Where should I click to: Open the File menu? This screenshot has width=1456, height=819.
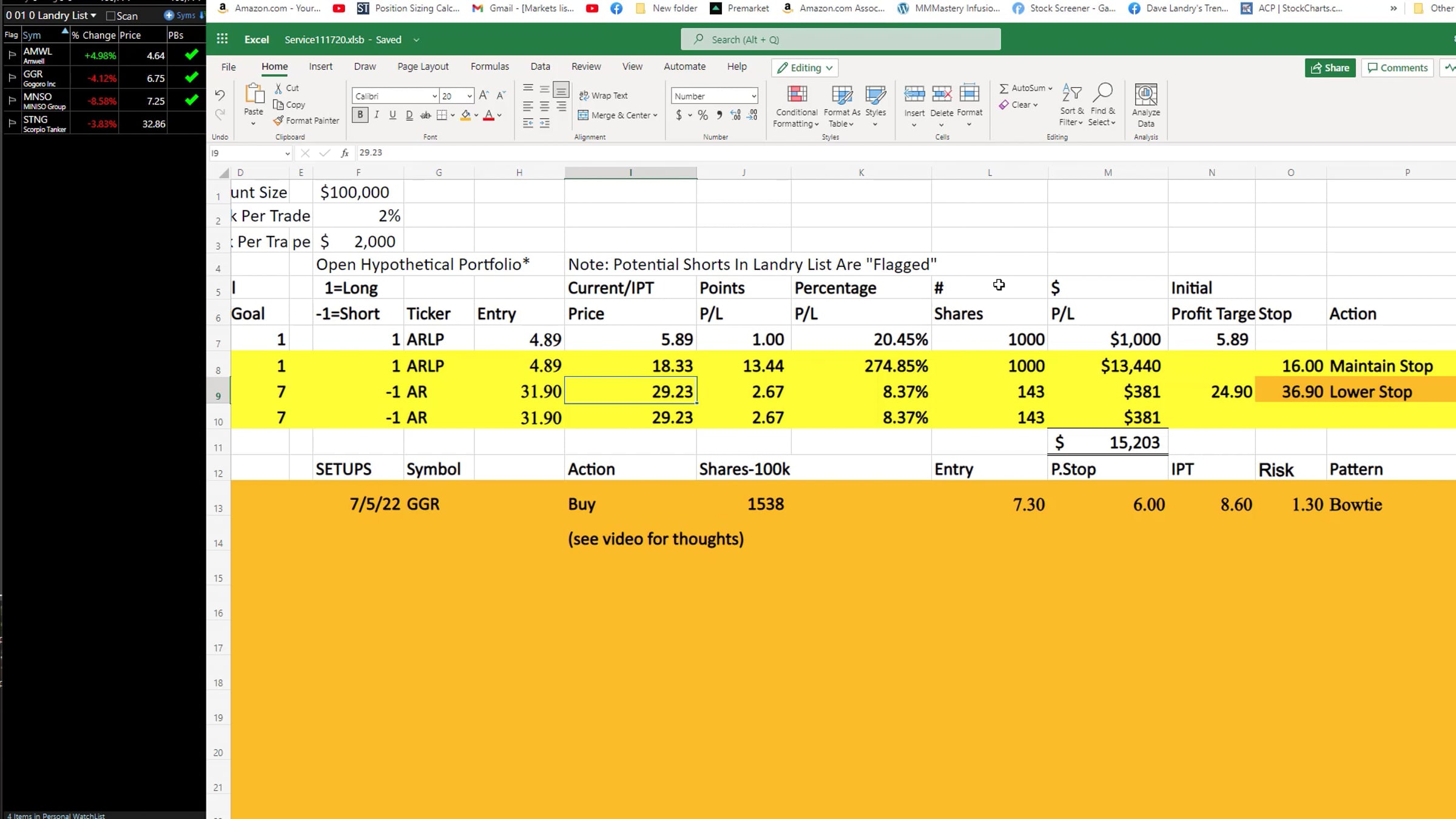click(x=229, y=67)
